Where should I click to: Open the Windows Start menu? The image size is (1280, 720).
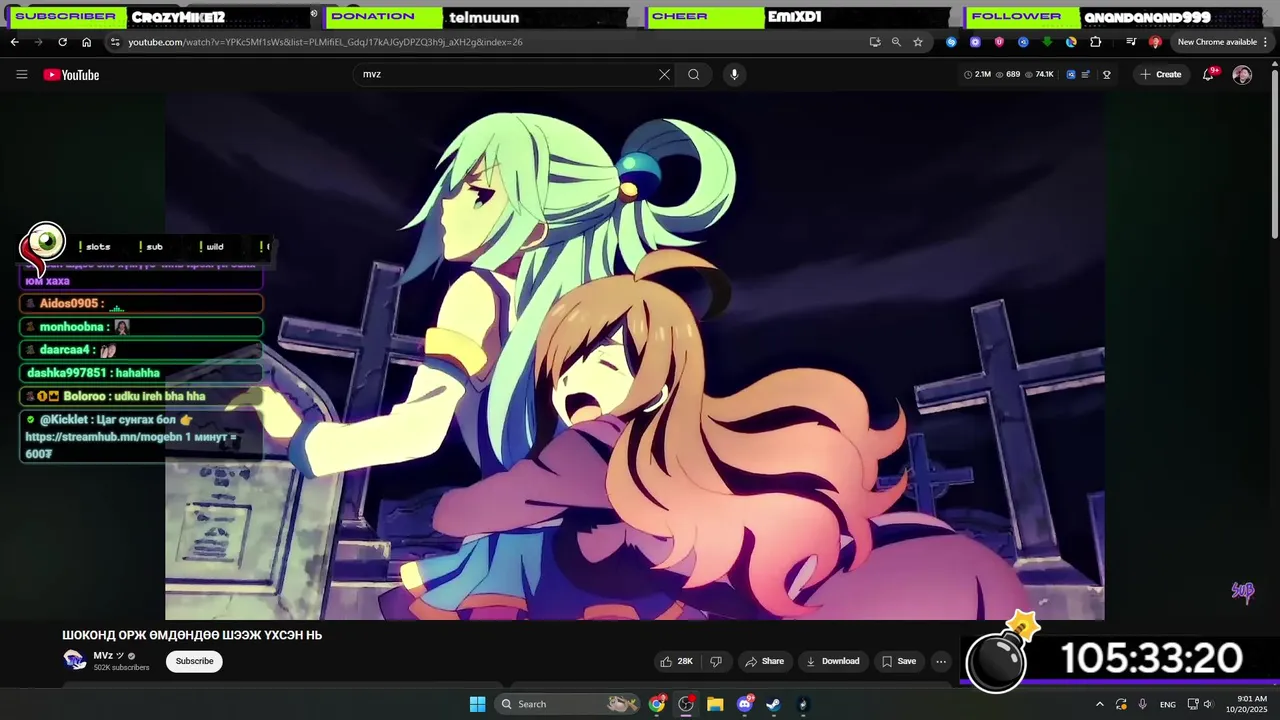(x=477, y=704)
